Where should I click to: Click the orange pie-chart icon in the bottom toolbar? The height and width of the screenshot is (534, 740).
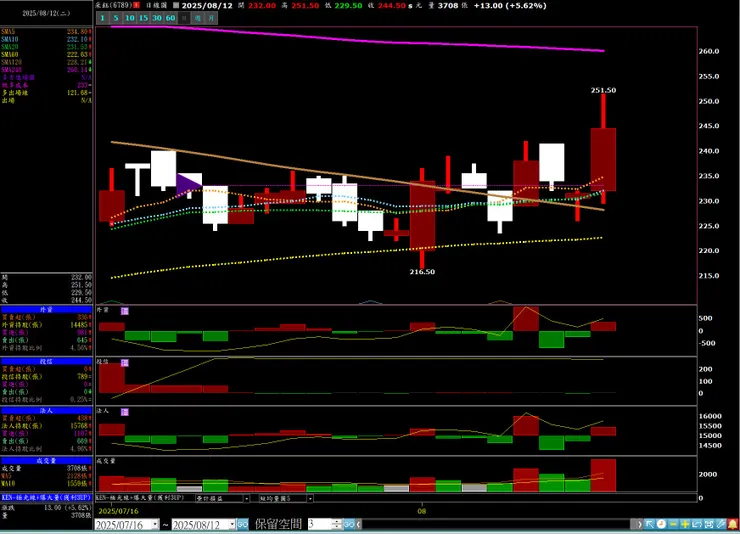(661, 524)
